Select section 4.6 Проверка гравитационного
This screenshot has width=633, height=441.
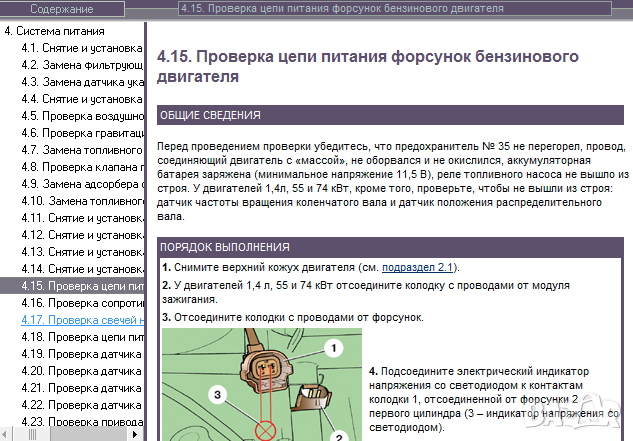83,133
